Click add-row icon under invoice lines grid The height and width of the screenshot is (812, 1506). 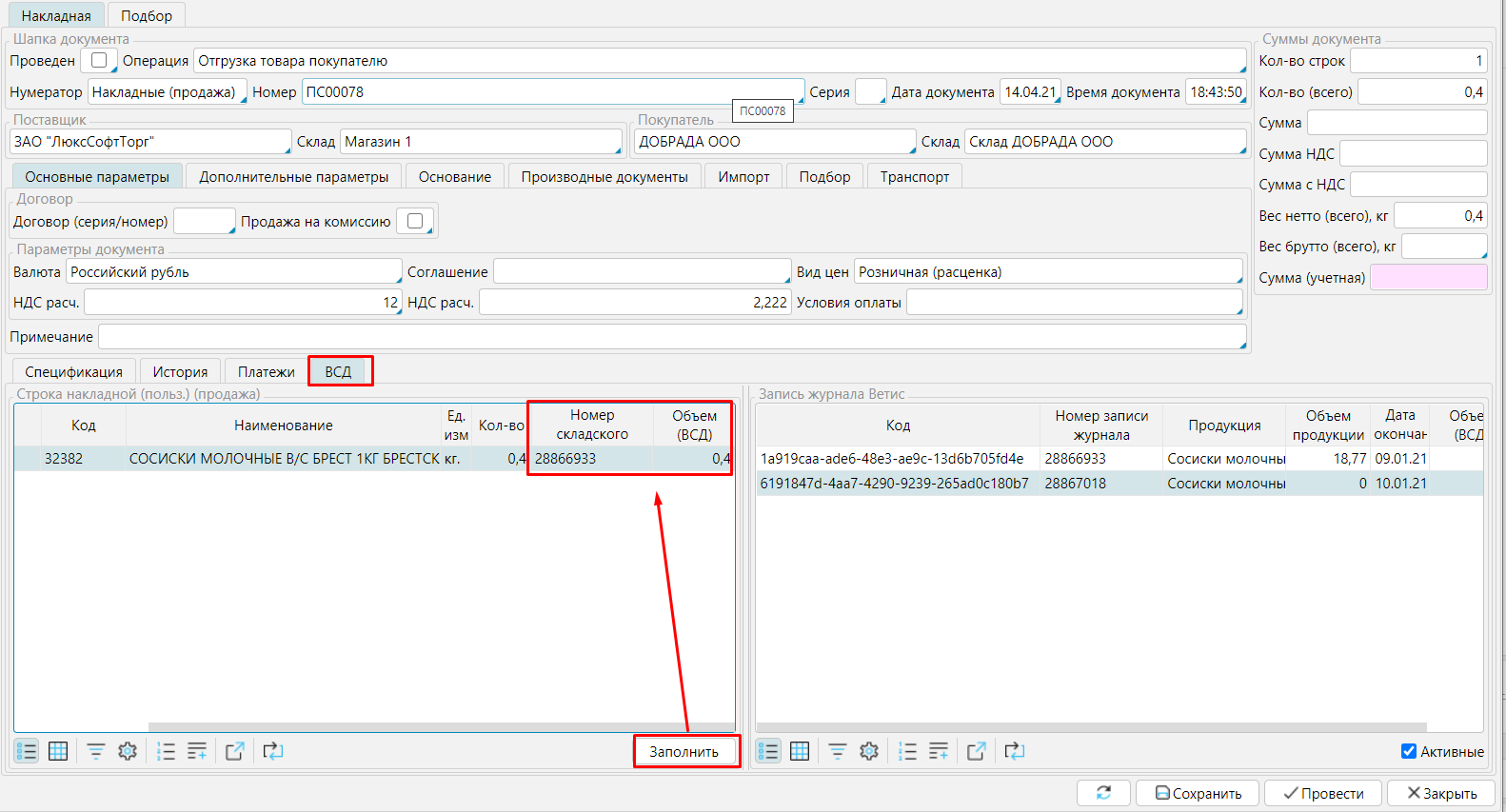click(x=197, y=751)
